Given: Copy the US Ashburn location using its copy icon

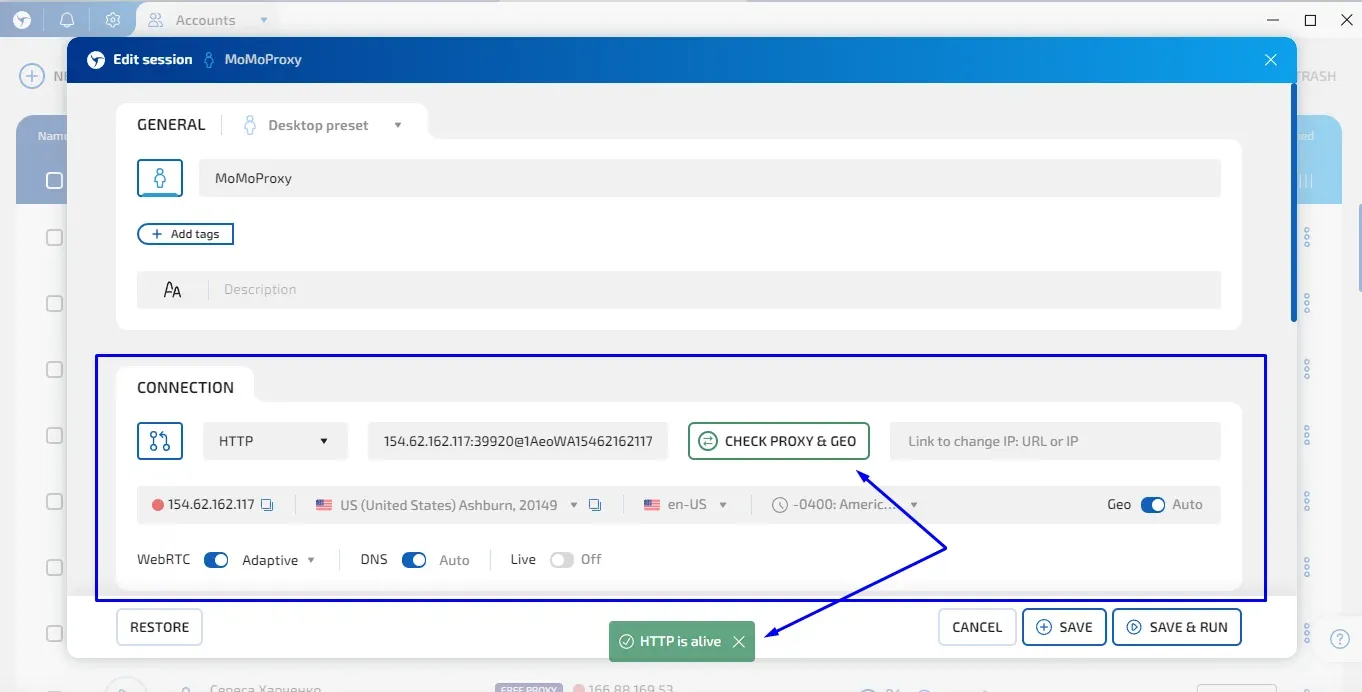Looking at the screenshot, I should [596, 505].
